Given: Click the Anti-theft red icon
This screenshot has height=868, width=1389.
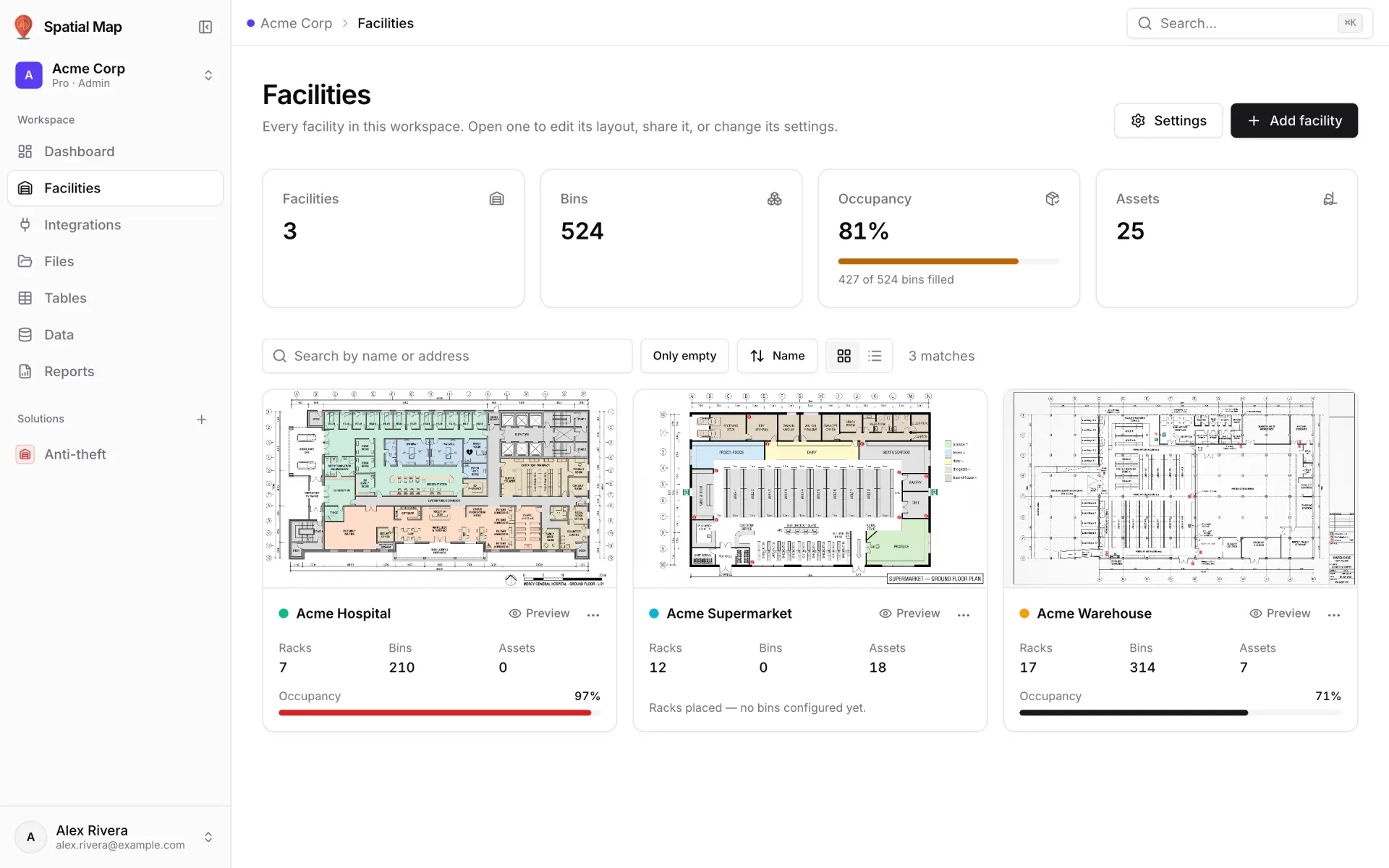Looking at the screenshot, I should [25, 454].
